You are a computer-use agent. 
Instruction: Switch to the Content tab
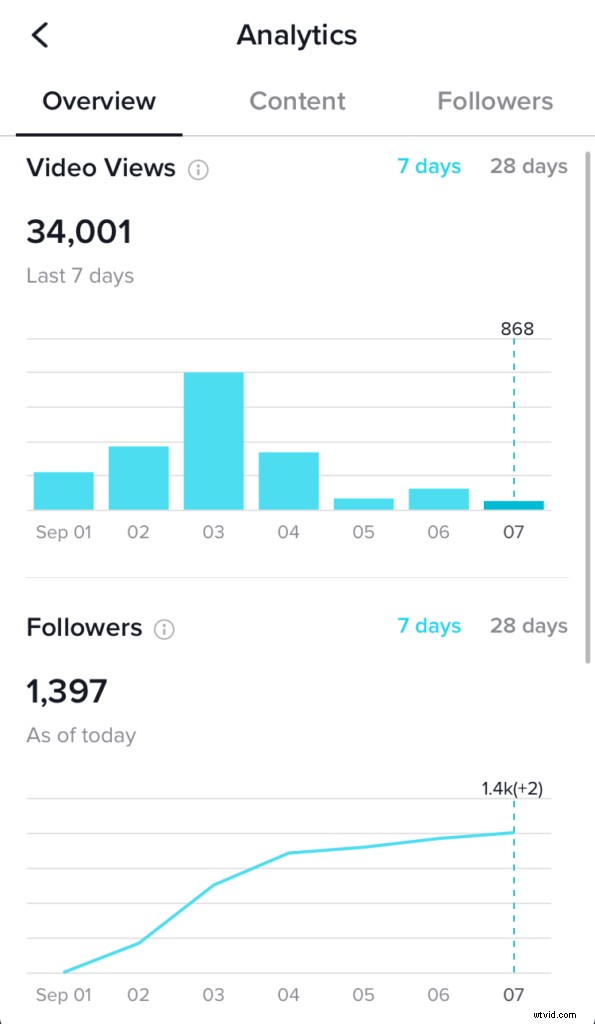pos(297,100)
